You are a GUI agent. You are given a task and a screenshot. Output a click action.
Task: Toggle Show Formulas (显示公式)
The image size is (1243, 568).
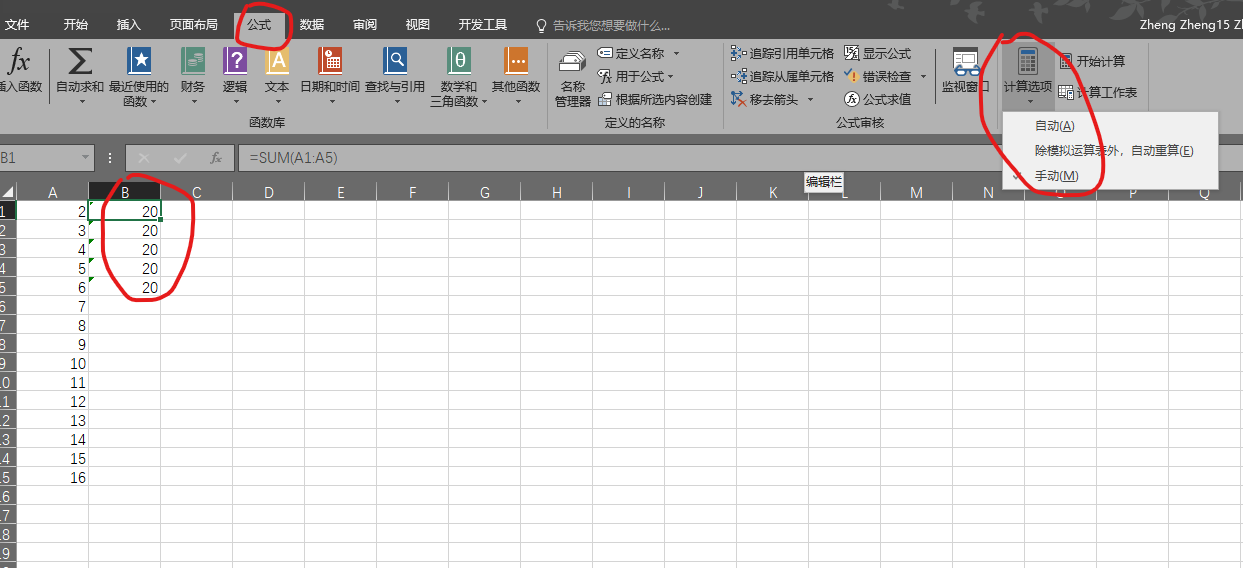point(878,53)
